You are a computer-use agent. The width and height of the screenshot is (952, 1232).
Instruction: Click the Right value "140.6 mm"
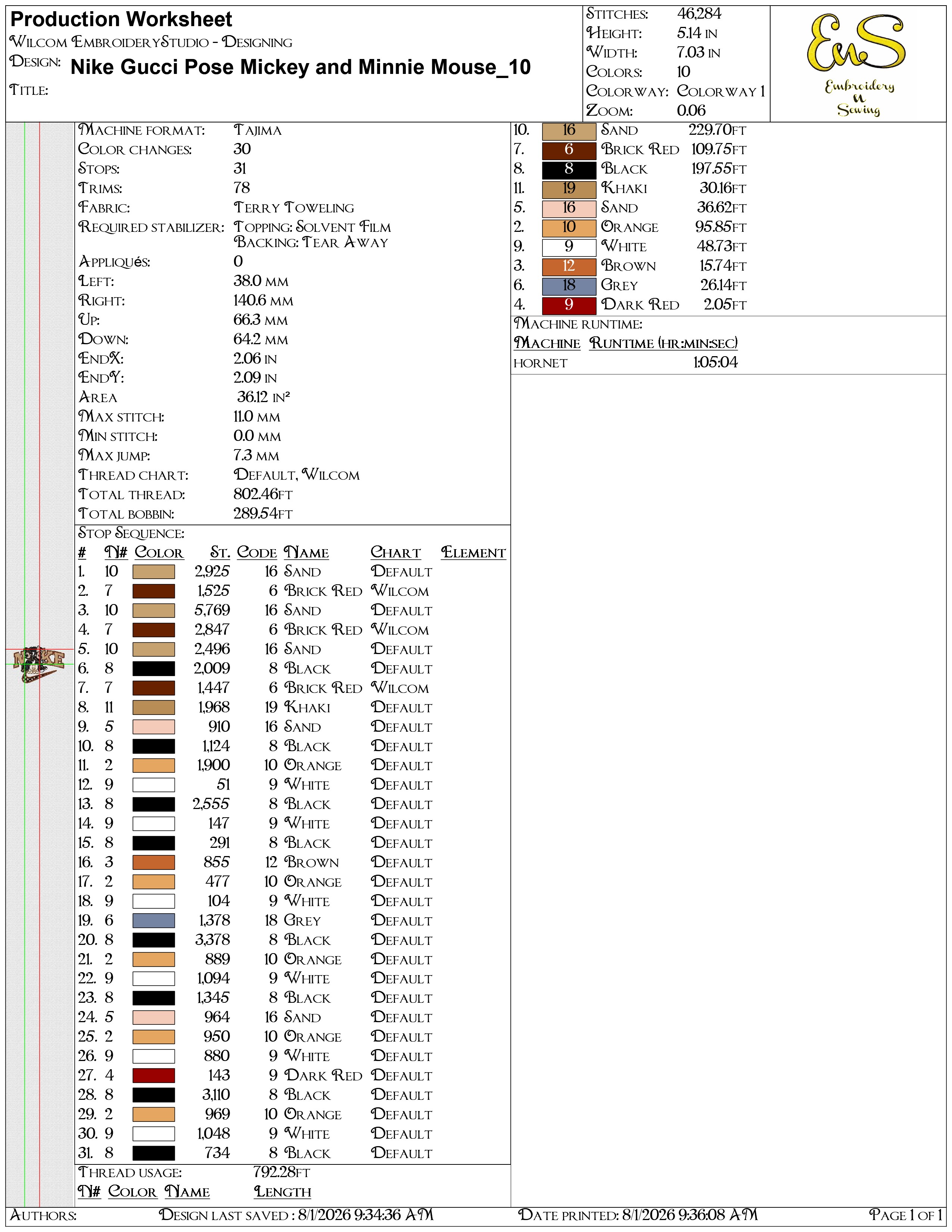click(x=263, y=301)
